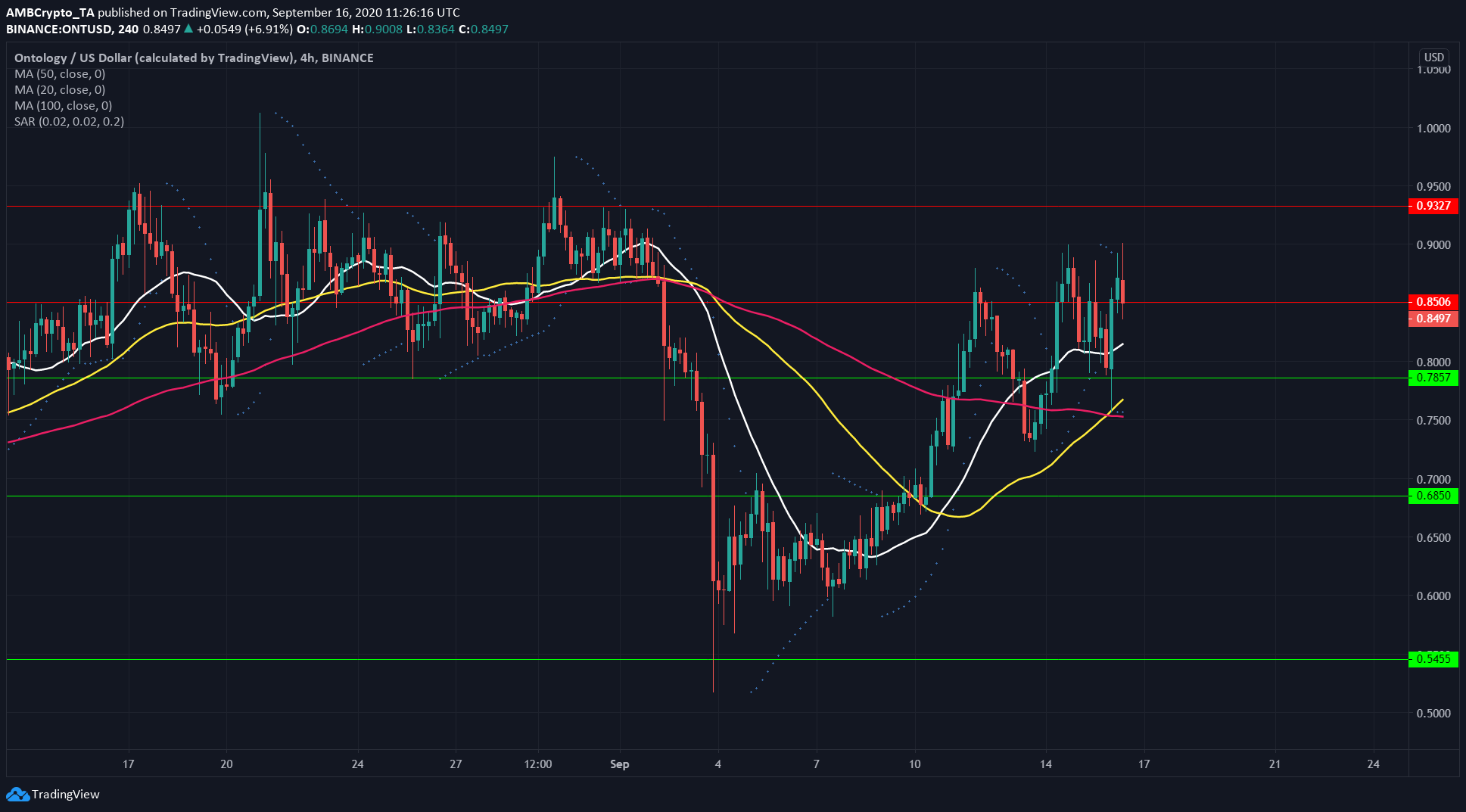Screen dimensions: 1466x812
Task: Click the 24 date label at right end
Action: coord(1374,764)
